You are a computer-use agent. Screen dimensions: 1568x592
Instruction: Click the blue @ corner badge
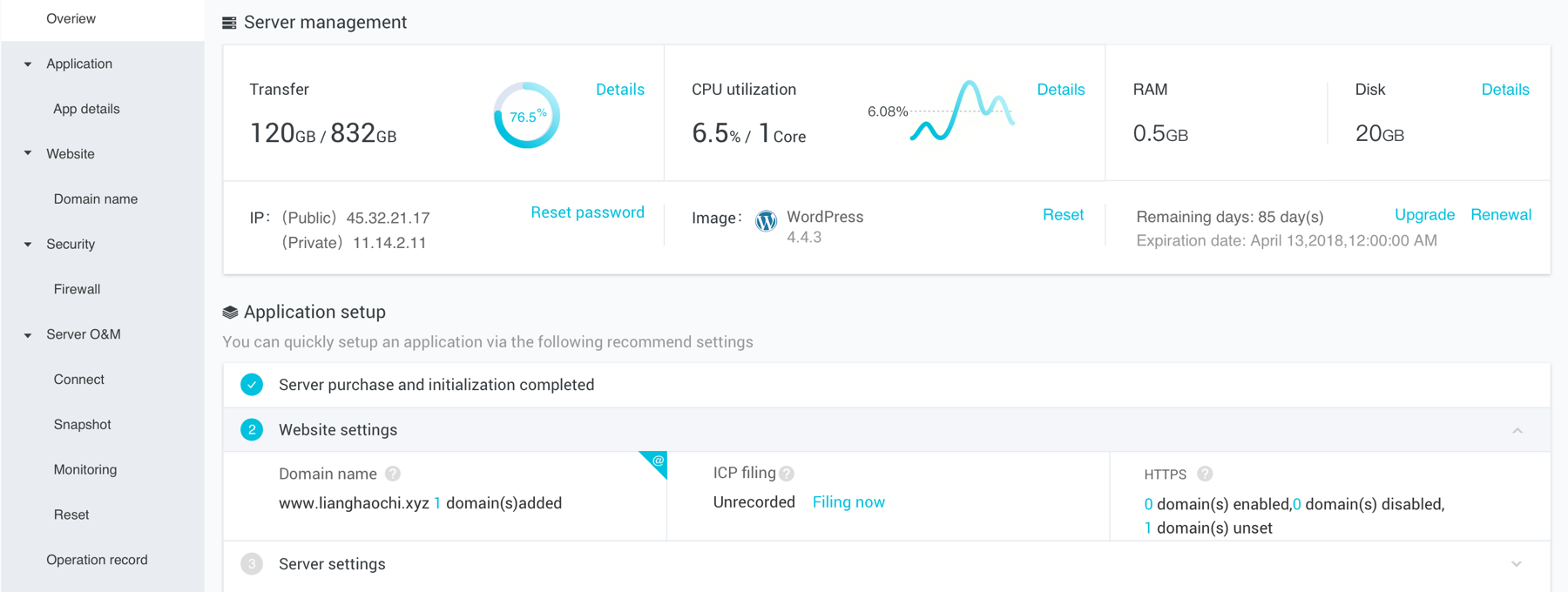pyautogui.click(x=656, y=462)
